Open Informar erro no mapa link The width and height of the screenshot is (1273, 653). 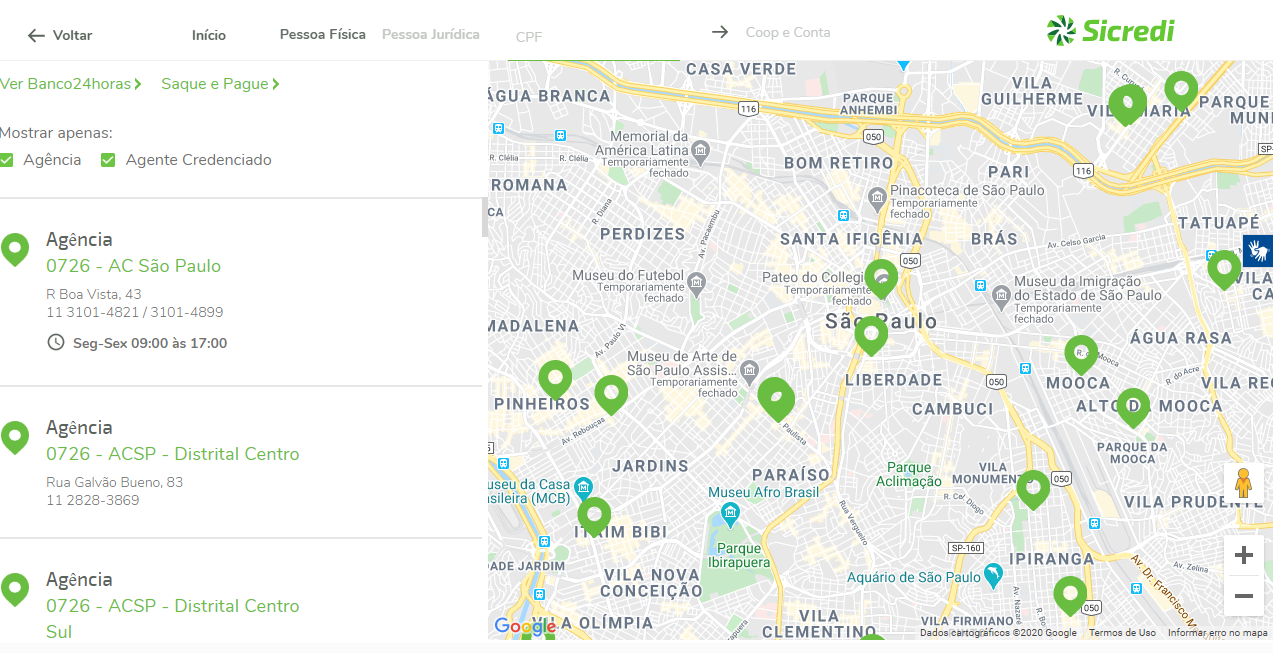point(1217,632)
